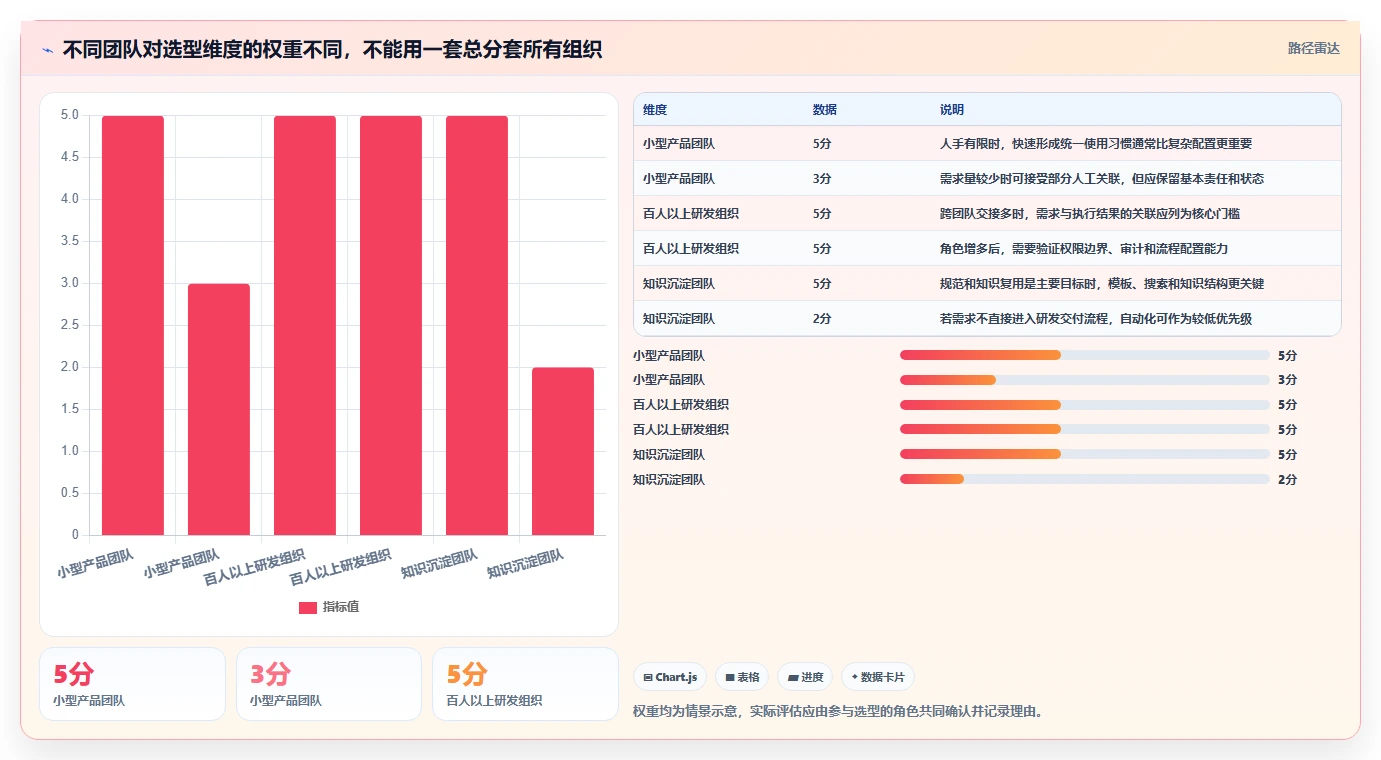Click the 小型产品团队 progress bar showing 3分
This screenshot has height=760, width=1381.
(1085, 380)
